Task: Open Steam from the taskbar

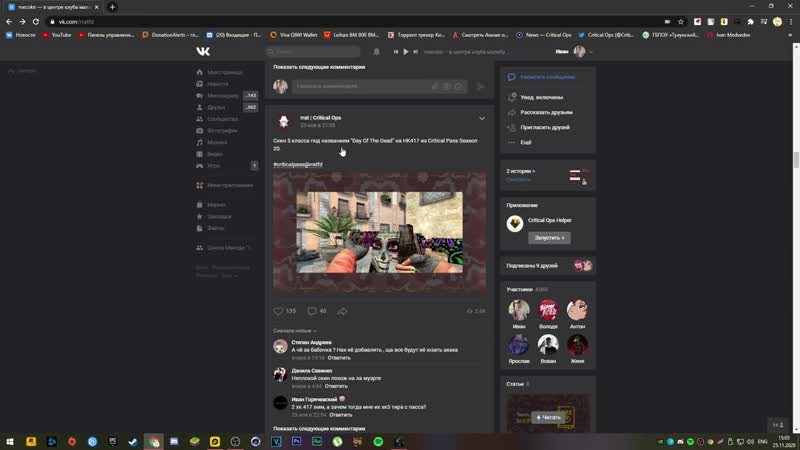Action: 133,441
